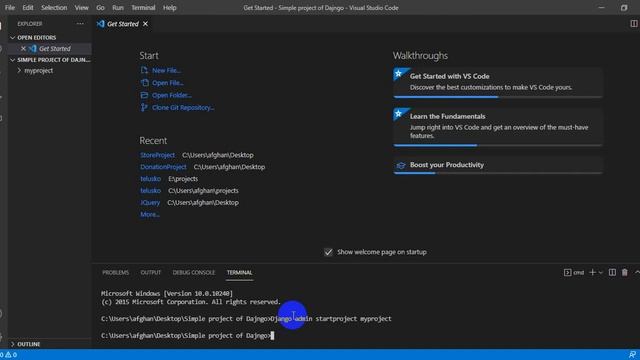This screenshot has height=360, width=640.
Task: Click the feedback icon in status bar
Action: (632, 355)
